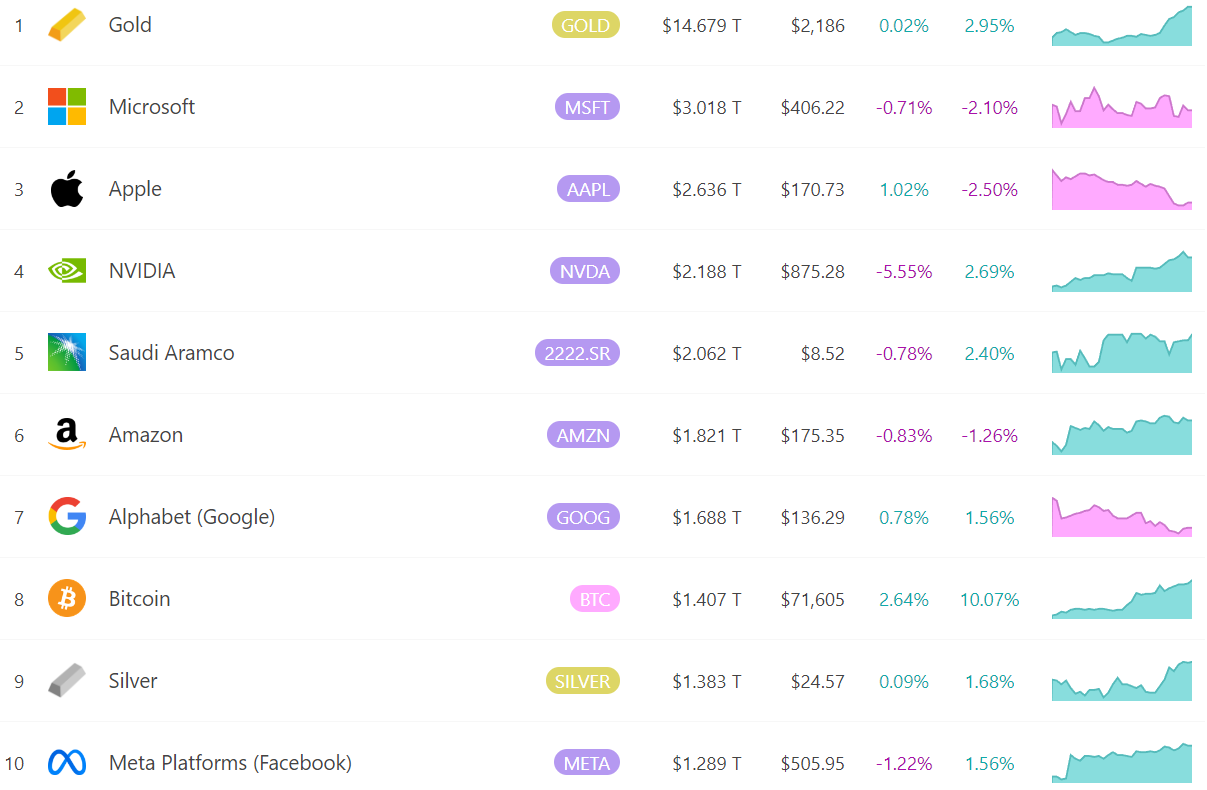The image size is (1207, 790).
Task: Open the Microsoft company link
Action: click(152, 107)
